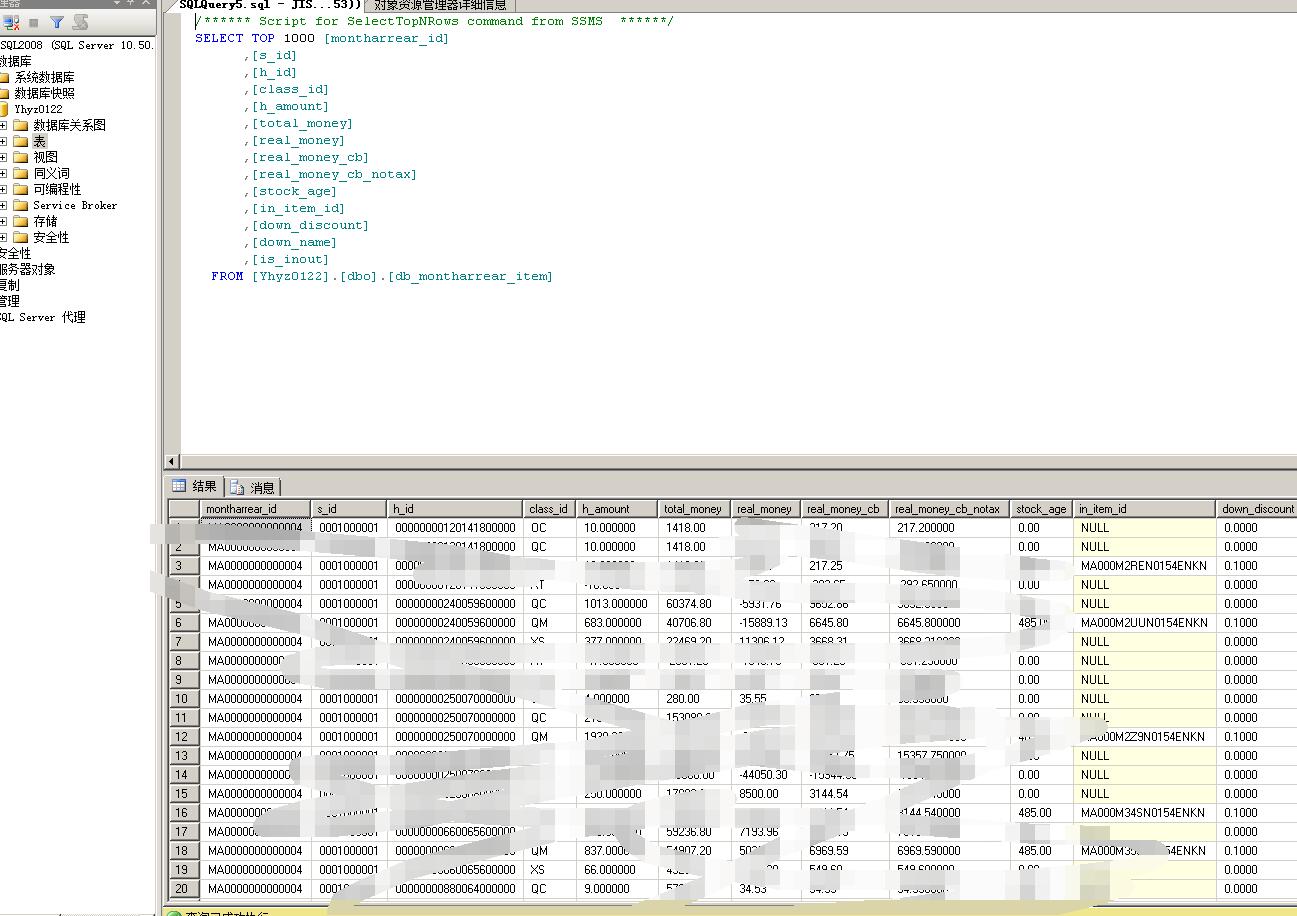The image size is (1297, 916).
Task: Click the real_money_cb column header
Action: tap(845, 509)
